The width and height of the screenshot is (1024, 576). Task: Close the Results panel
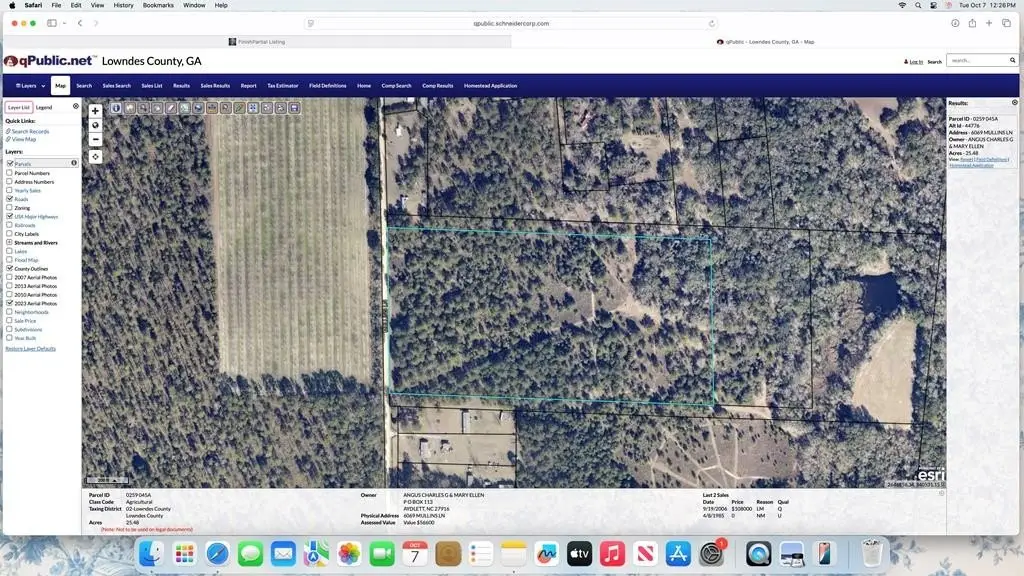1015,103
